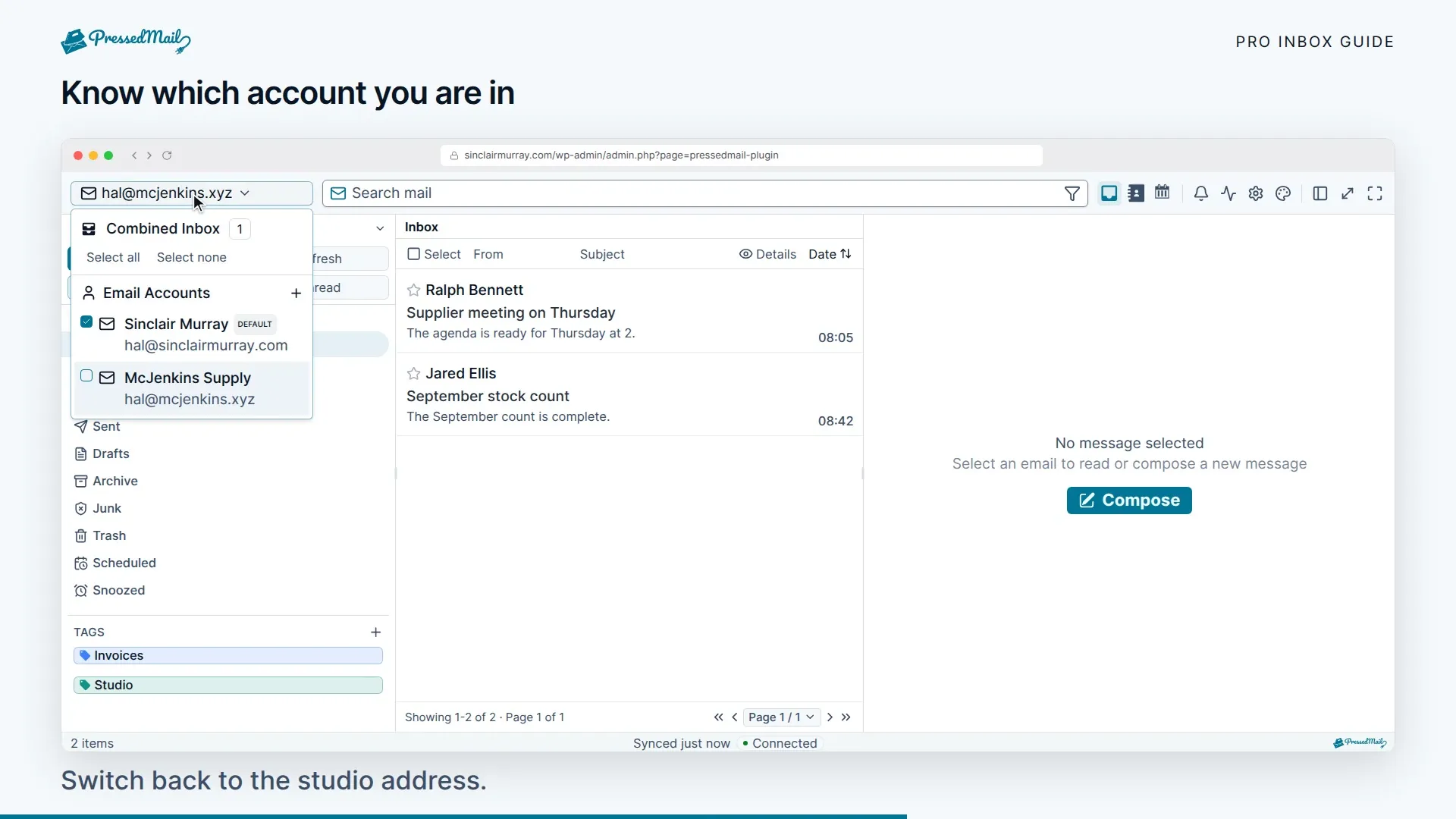Add a new tag plus icon
The height and width of the screenshot is (819, 1456).
tap(375, 632)
